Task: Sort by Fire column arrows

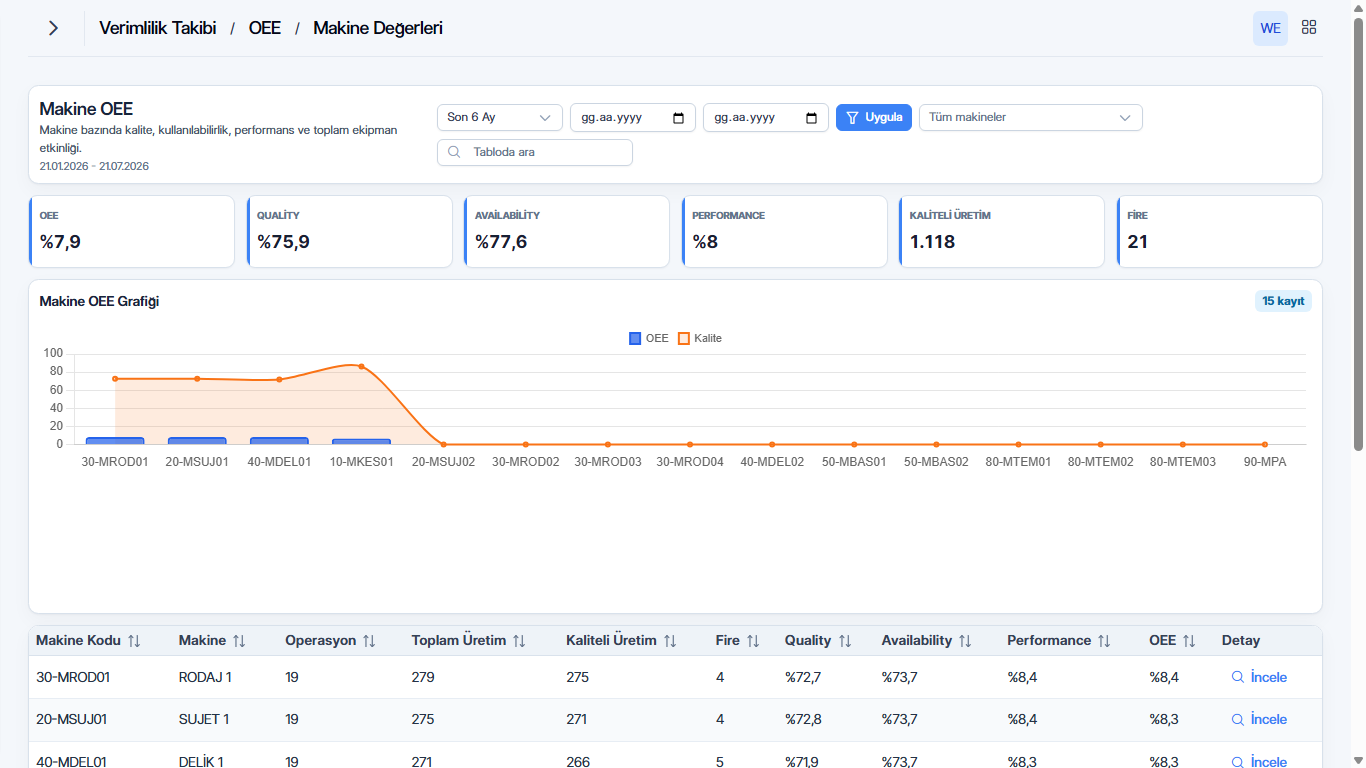Action: tap(753, 641)
